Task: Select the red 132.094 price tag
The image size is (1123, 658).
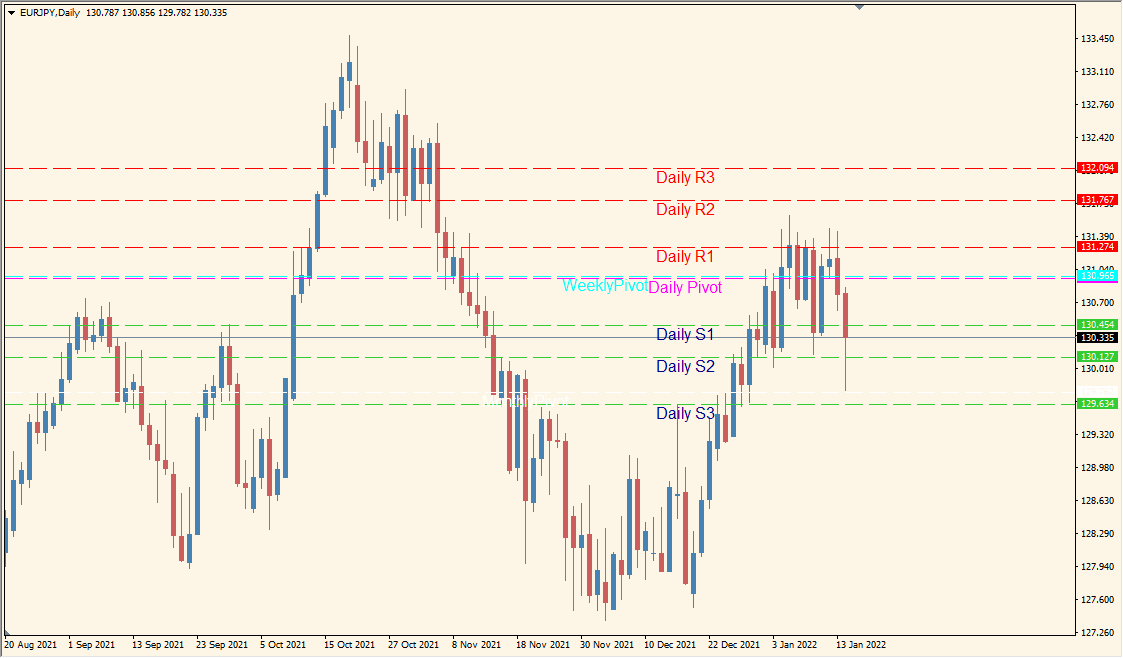Action: click(1097, 168)
